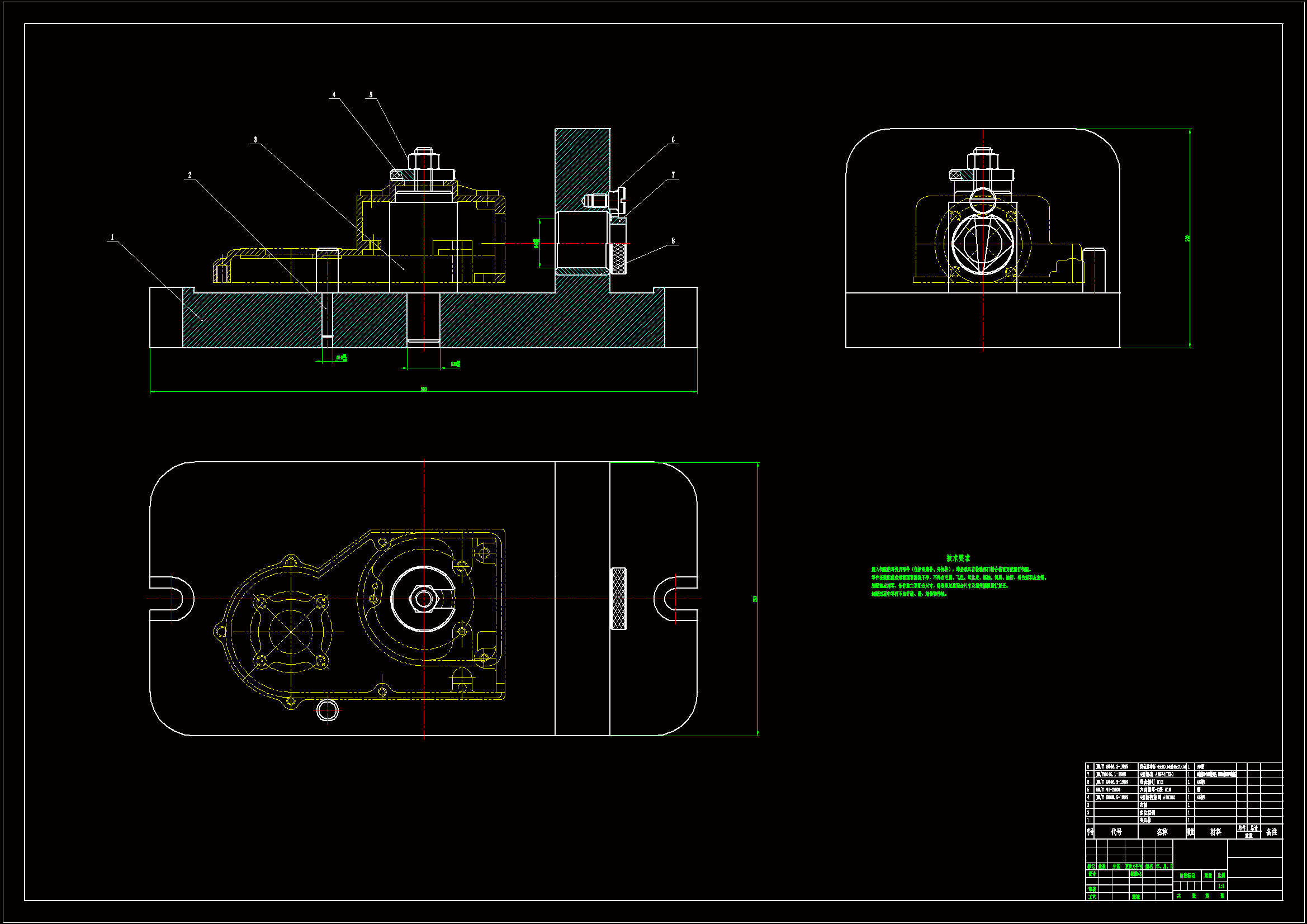Screen dimensions: 1307x924
Task: Click GB/T 41-2000 entry in parts list
Action: point(1108,790)
